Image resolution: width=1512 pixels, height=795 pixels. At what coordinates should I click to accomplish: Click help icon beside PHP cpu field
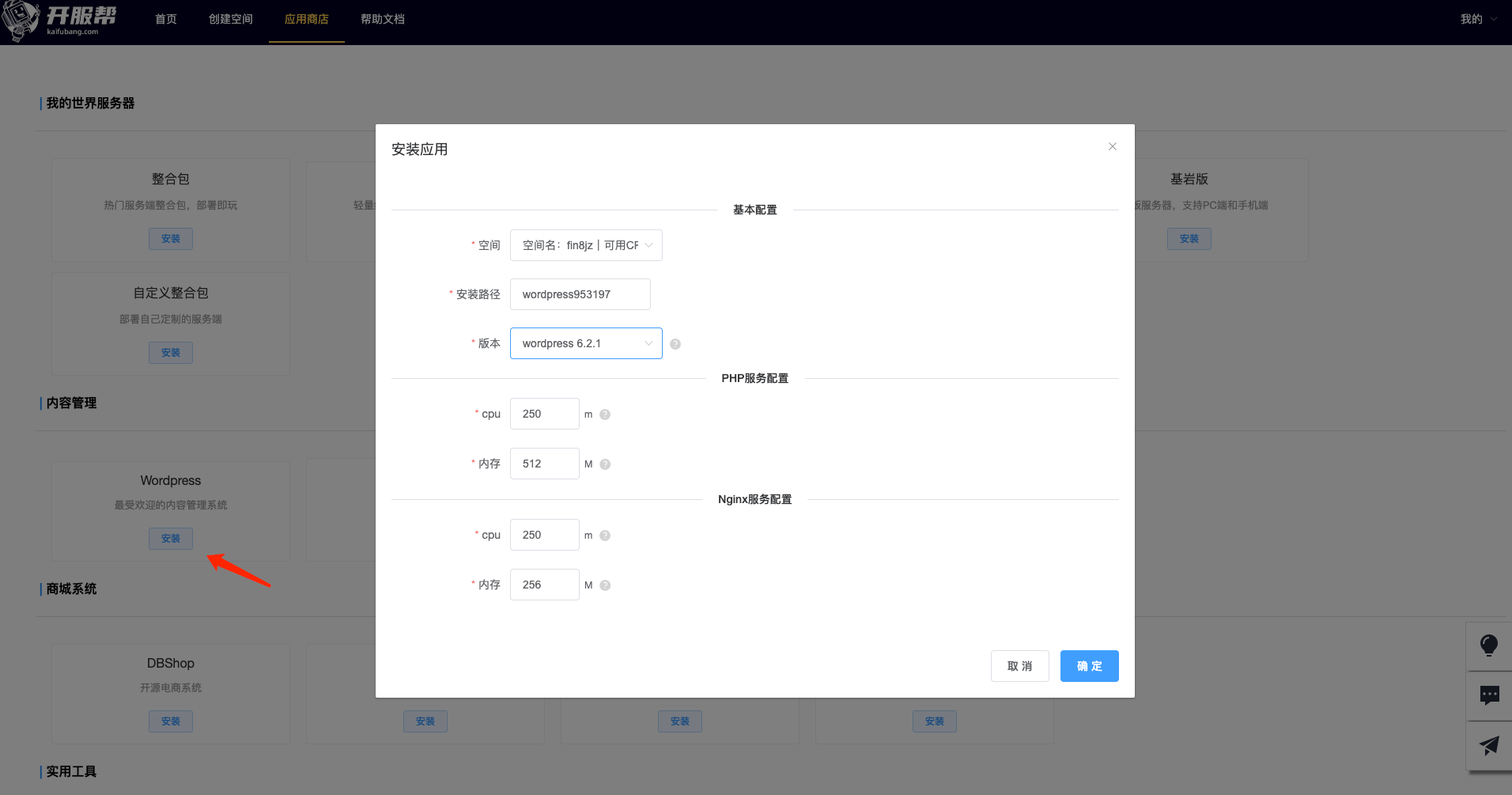click(x=605, y=415)
